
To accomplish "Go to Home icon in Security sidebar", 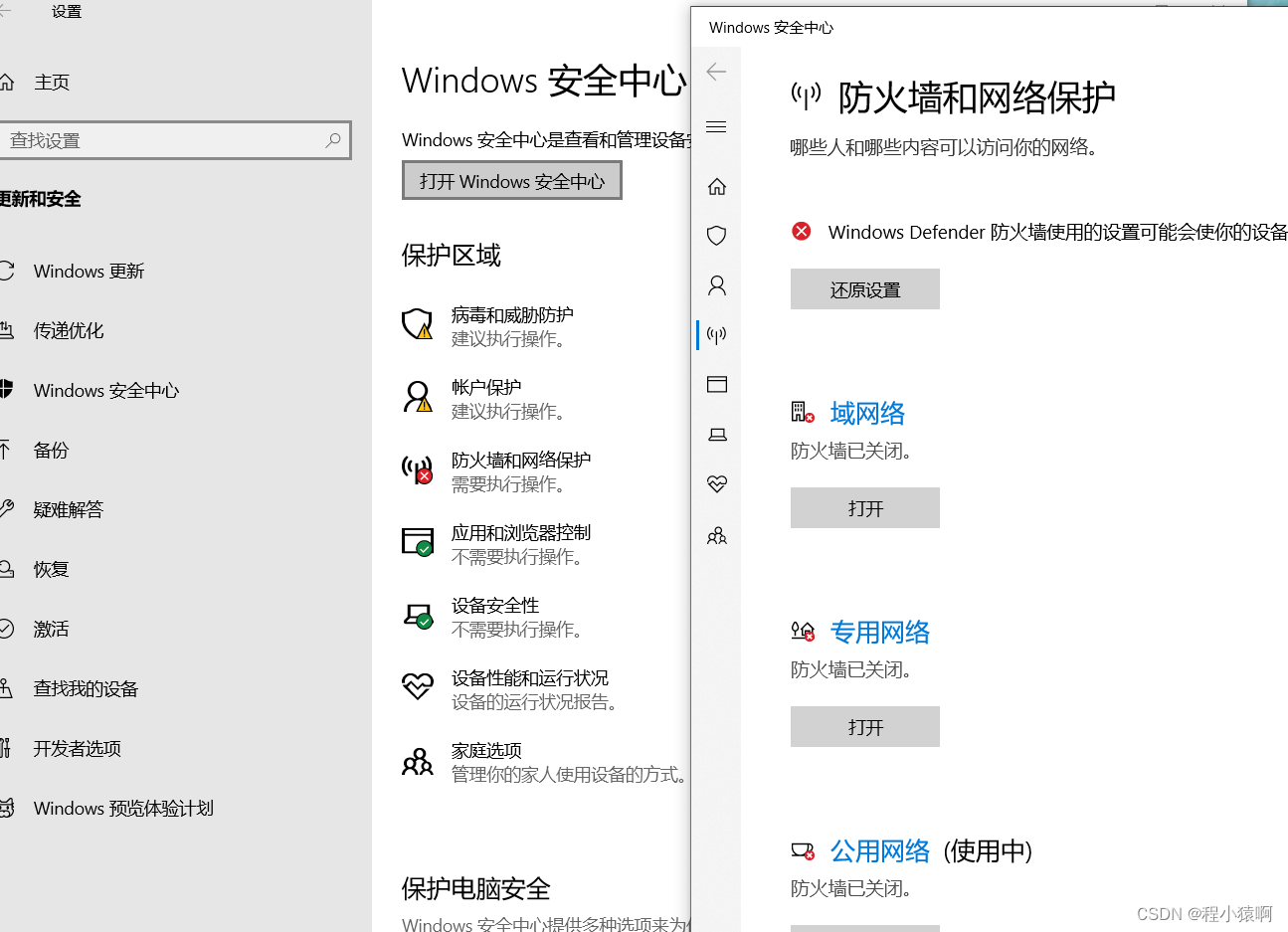I will pyautogui.click(x=717, y=186).
